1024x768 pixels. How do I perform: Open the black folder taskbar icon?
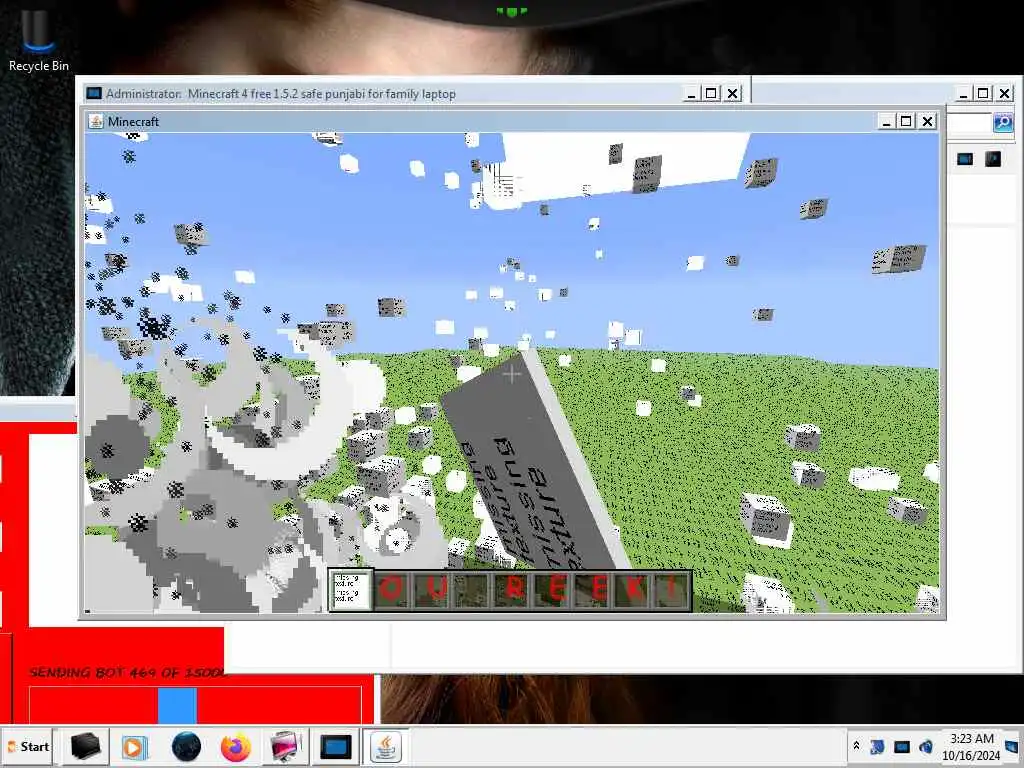(x=85, y=746)
